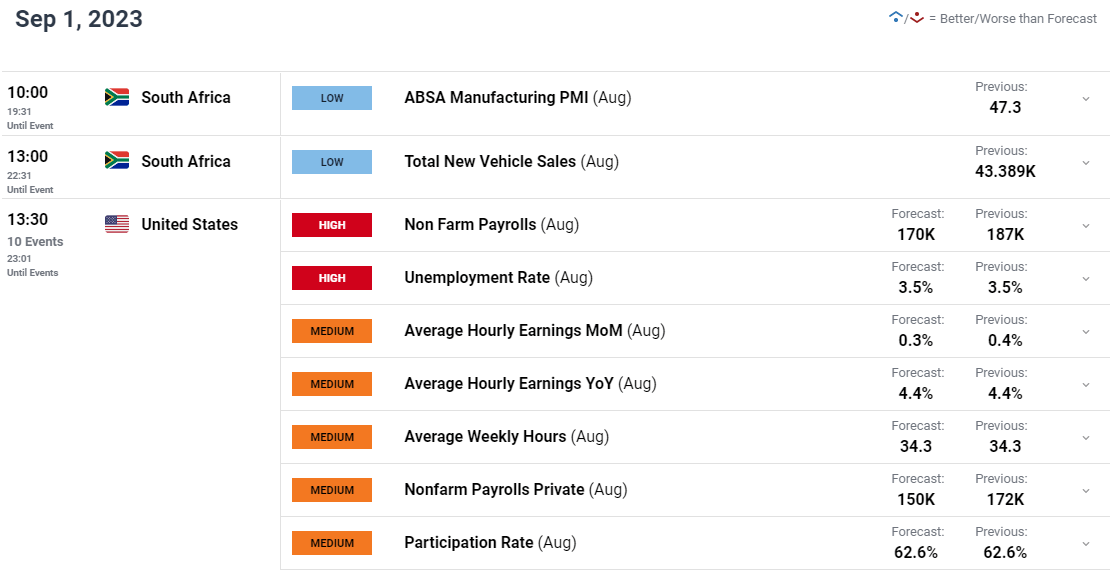Click the South Africa flag beside ABSA Manufacturing PMI
Screen dimensions: 1111x570
[x=117, y=97]
